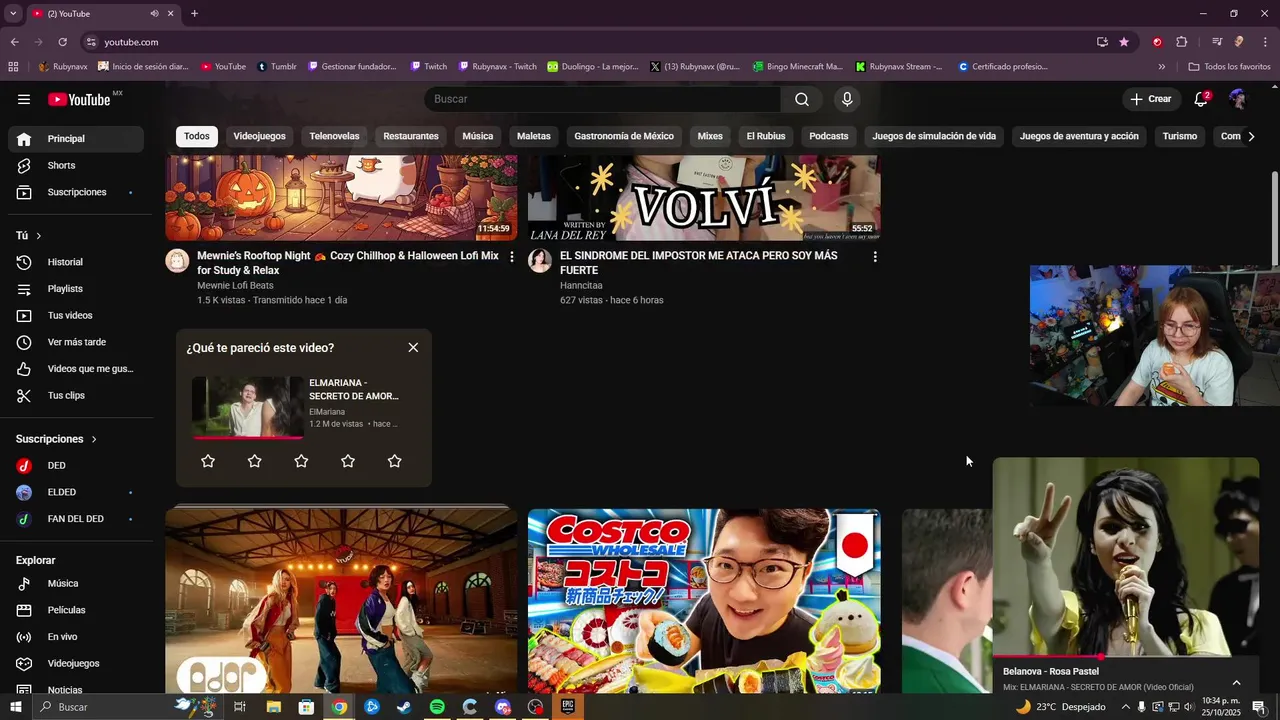Rate the video three stars

(x=301, y=461)
